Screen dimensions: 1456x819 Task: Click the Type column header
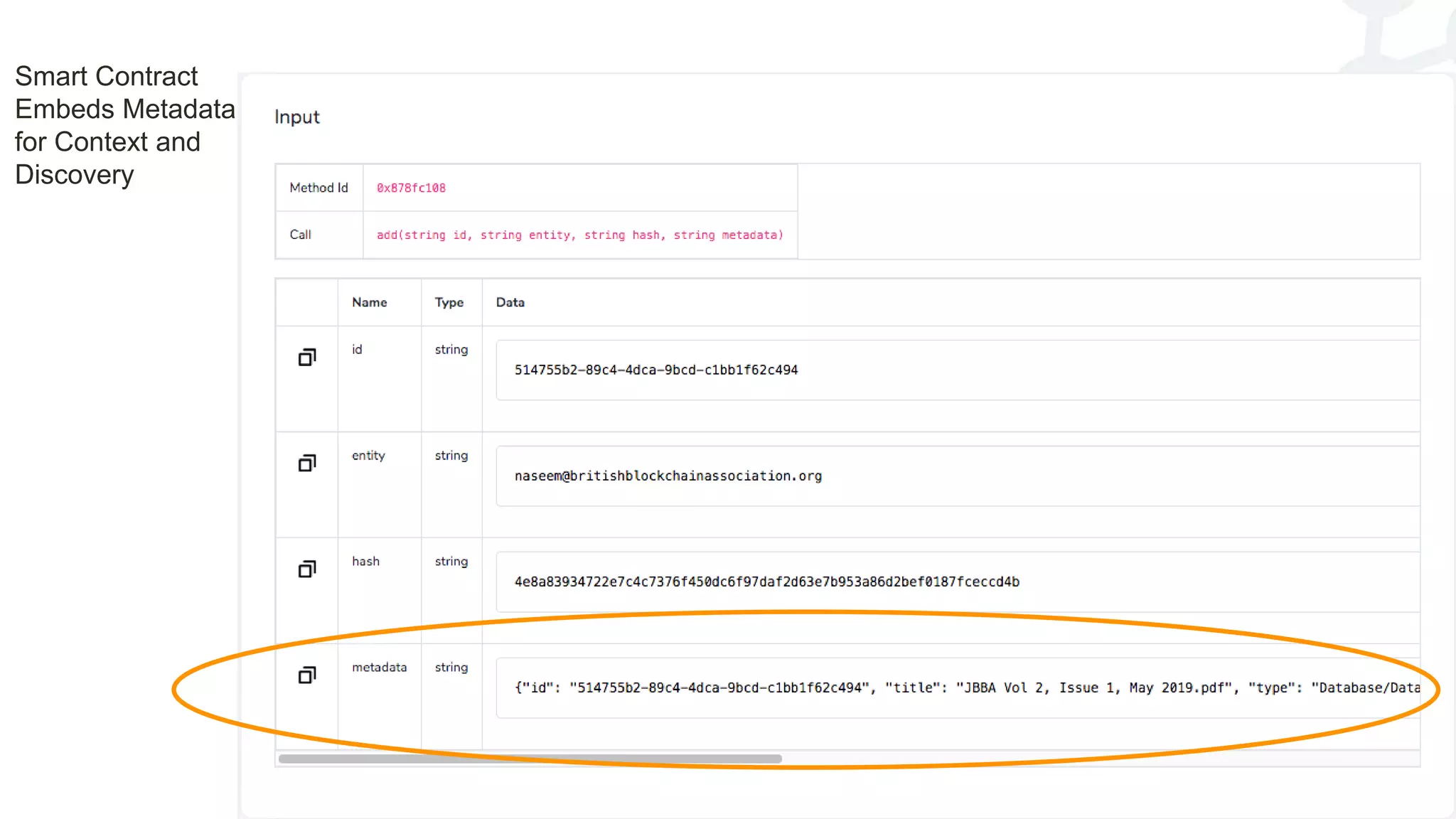pyautogui.click(x=449, y=302)
